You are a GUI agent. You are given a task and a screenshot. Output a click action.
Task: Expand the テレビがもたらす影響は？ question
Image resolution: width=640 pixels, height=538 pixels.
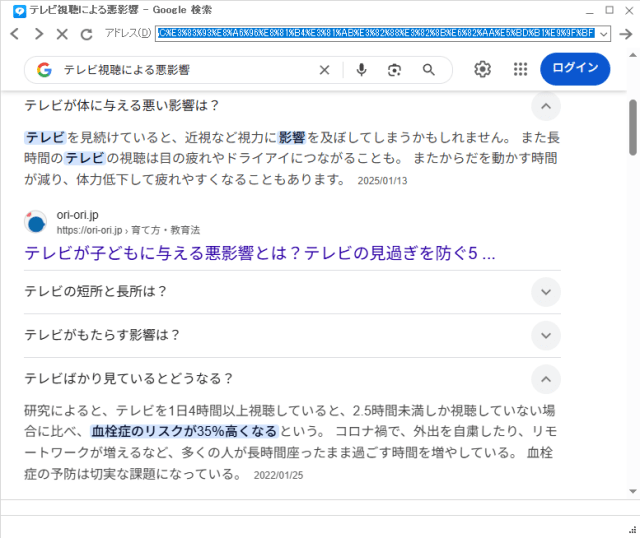coord(546,336)
